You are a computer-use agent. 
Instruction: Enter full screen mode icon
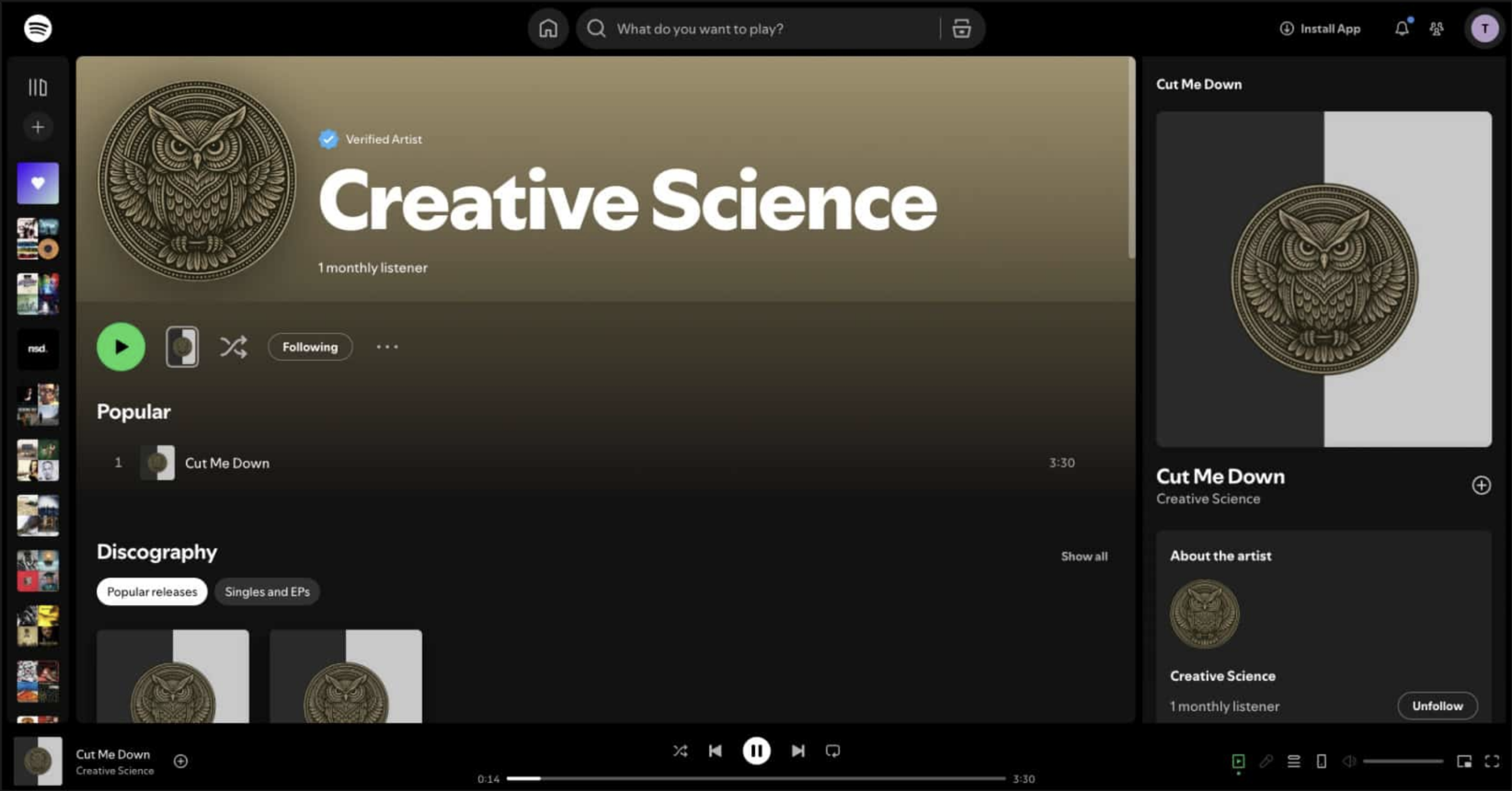point(1492,761)
